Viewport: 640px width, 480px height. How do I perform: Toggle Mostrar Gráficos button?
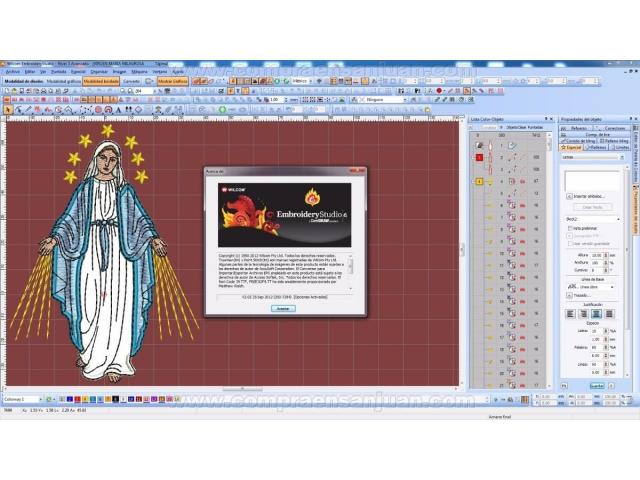pos(173,81)
